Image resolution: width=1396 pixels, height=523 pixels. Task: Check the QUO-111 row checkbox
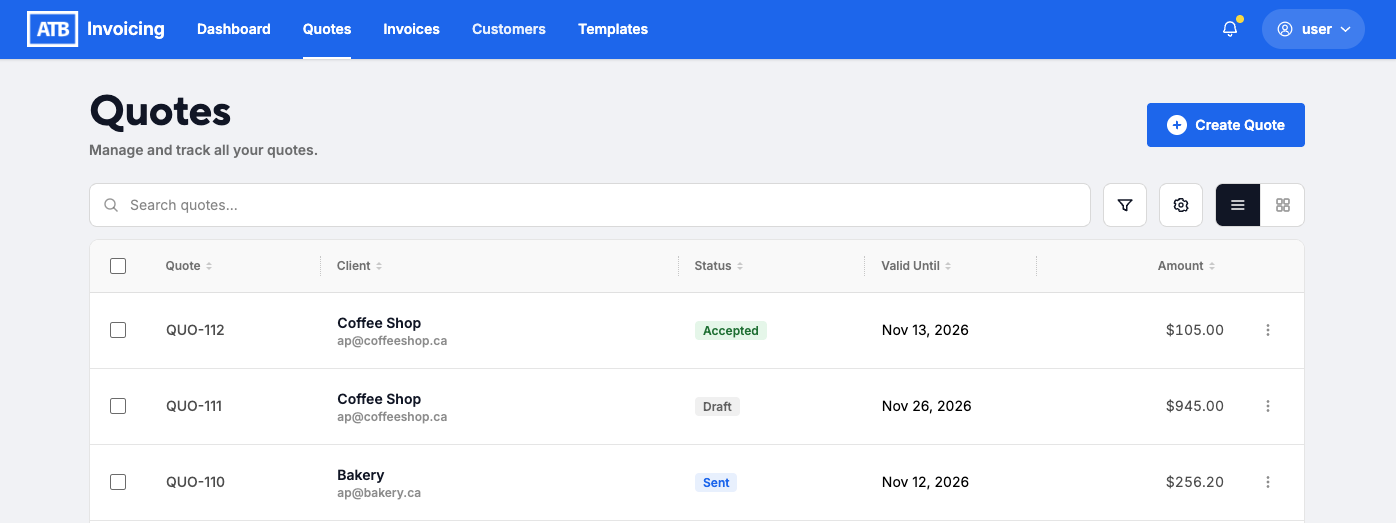(x=118, y=406)
